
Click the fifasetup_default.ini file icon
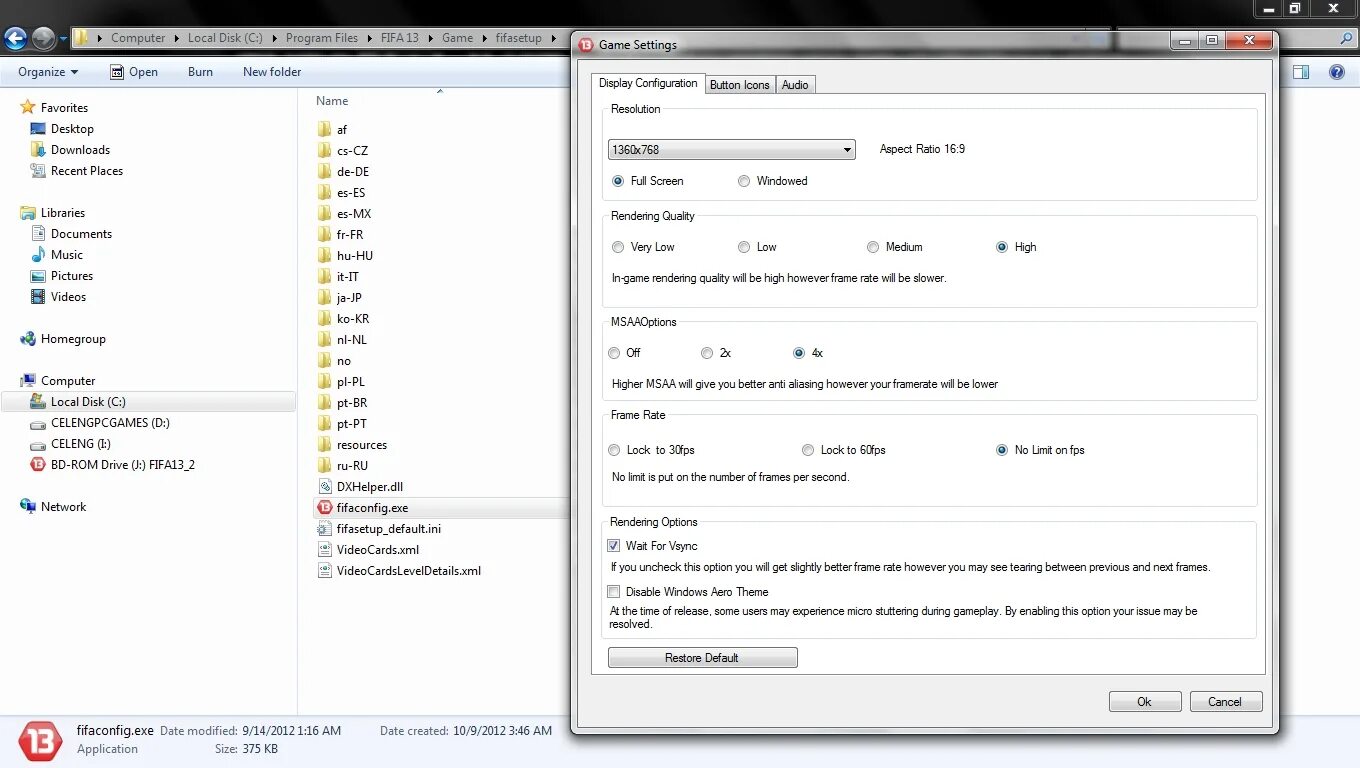[324, 529]
